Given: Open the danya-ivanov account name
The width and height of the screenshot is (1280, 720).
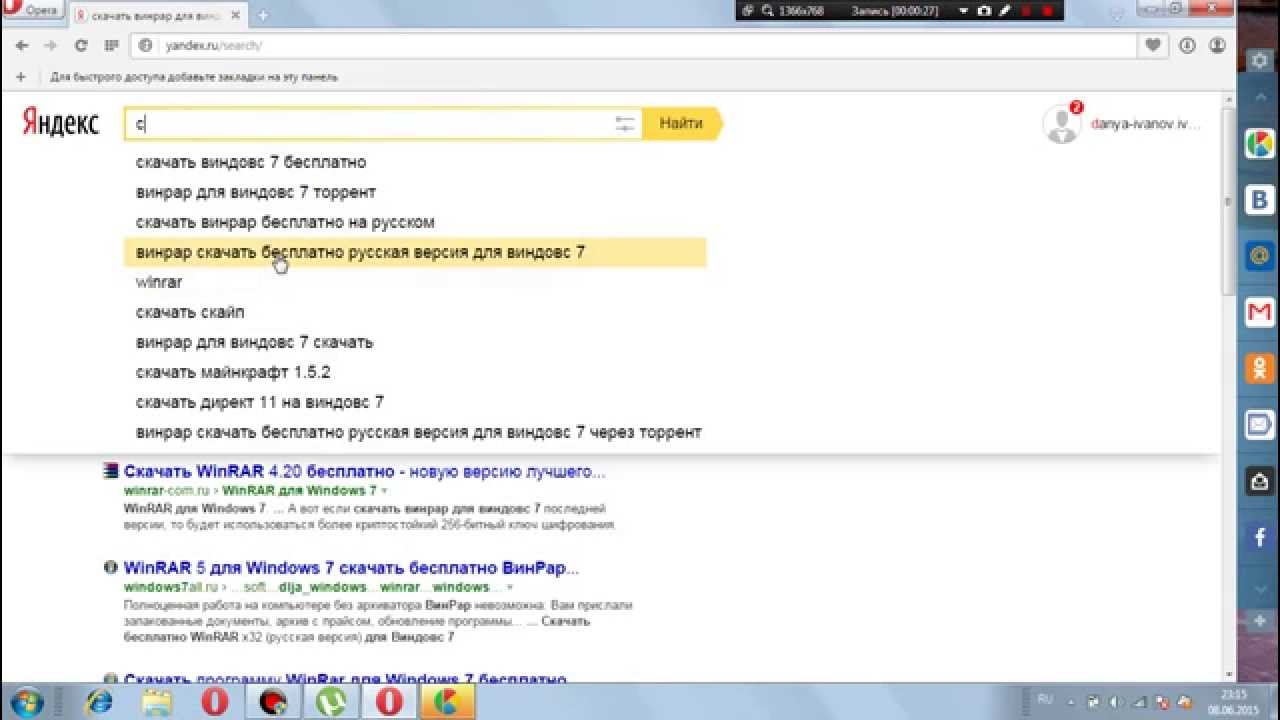Looking at the screenshot, I should (1145, 124).
